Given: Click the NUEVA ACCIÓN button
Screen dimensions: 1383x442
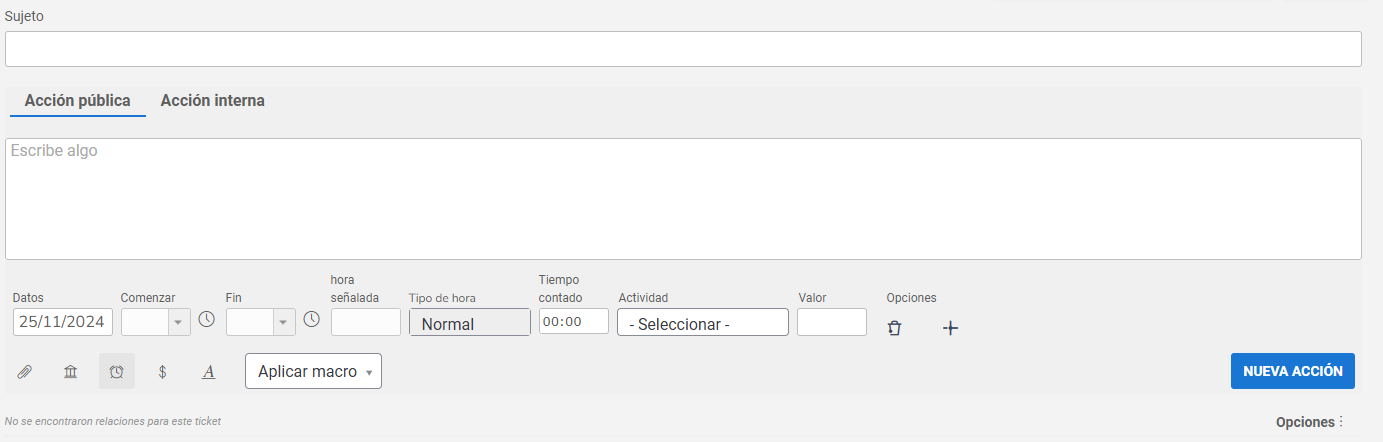Looking at the screenshot, I should click(x=1293, y=370).
